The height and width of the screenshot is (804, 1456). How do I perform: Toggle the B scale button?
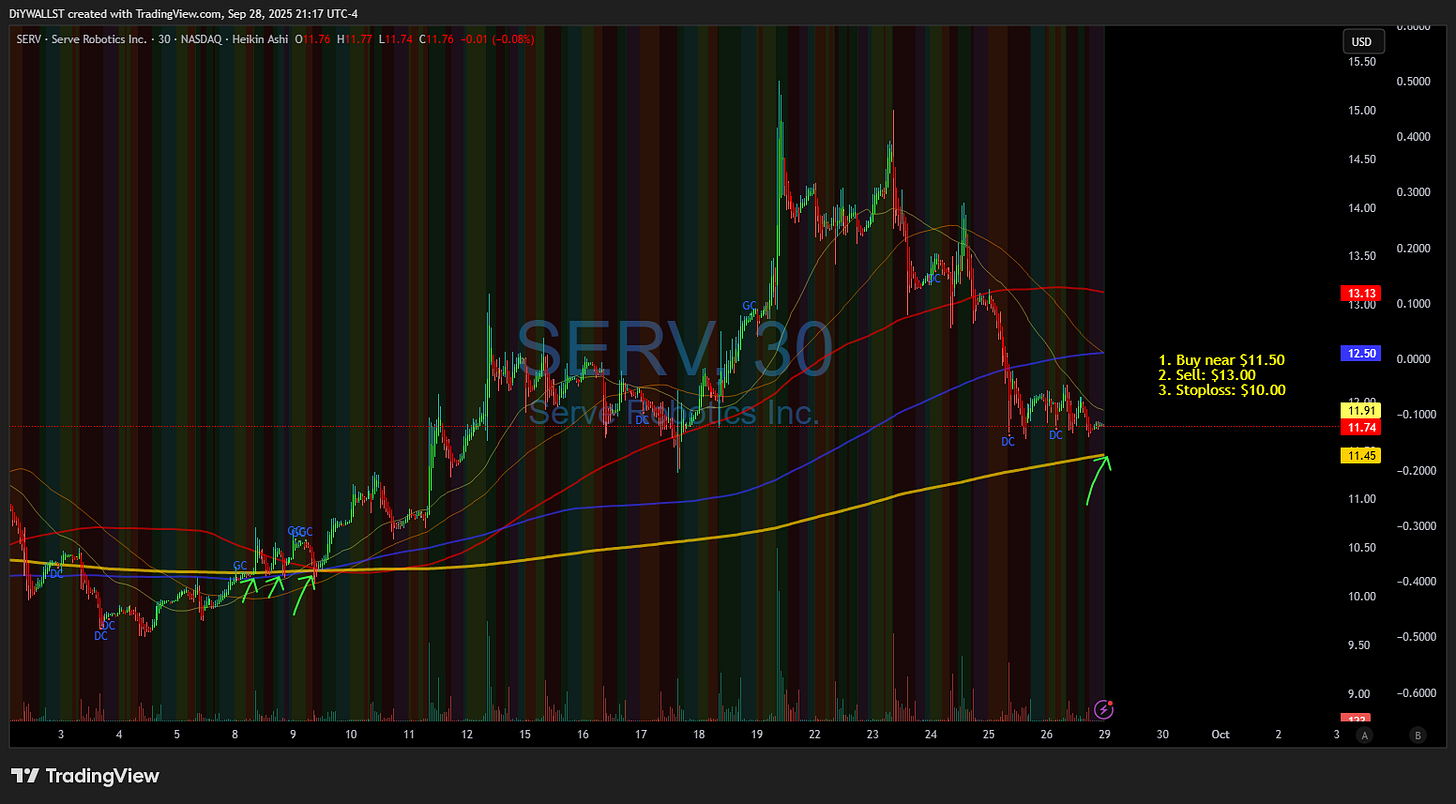[1417, 734]
